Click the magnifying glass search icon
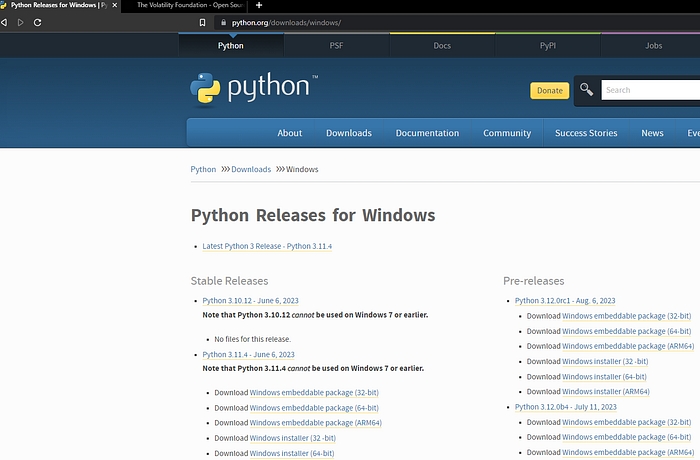This screenshot has height=460, width=700. pyautogui.click(x=587, y=90)
